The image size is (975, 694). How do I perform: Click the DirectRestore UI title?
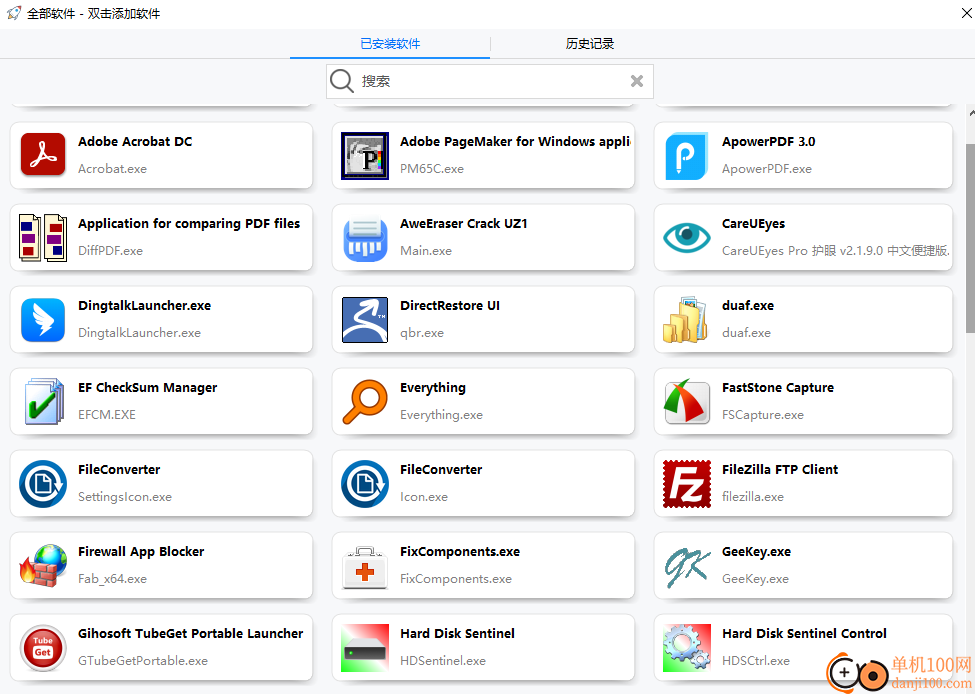[x=450, y=306]
